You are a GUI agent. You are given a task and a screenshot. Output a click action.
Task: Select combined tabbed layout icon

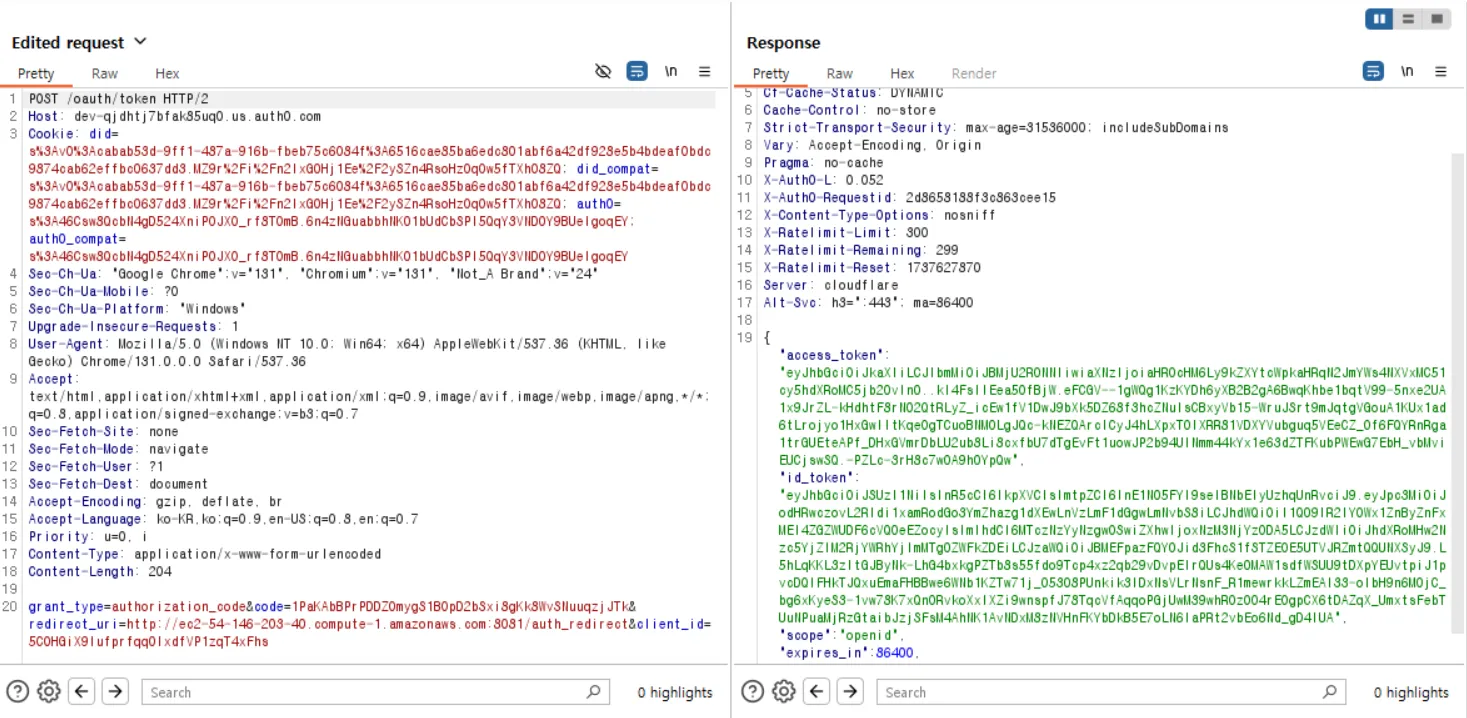tap(1437, 19)
